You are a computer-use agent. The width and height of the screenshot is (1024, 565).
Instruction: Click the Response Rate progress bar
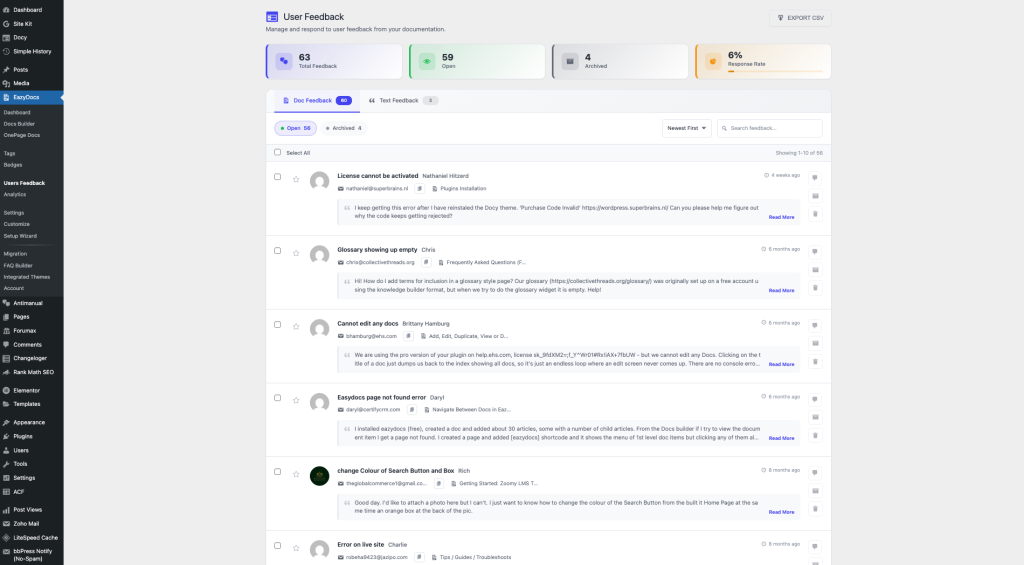(775, 71)
